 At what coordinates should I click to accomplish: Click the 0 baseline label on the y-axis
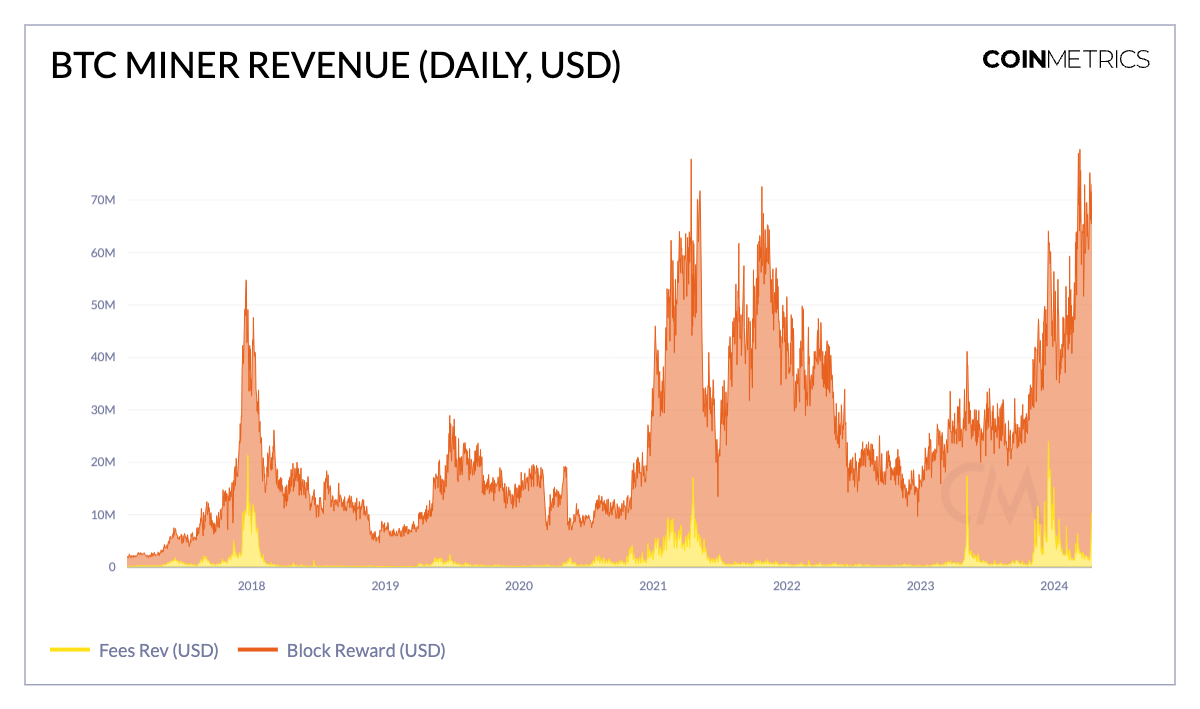coord(113,566)
